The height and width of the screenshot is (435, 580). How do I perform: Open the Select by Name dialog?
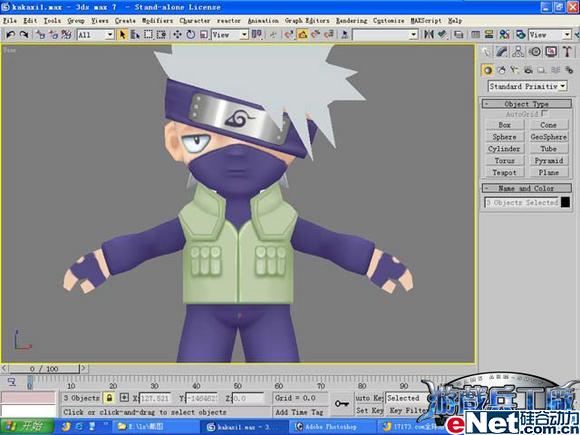point(135,35)
